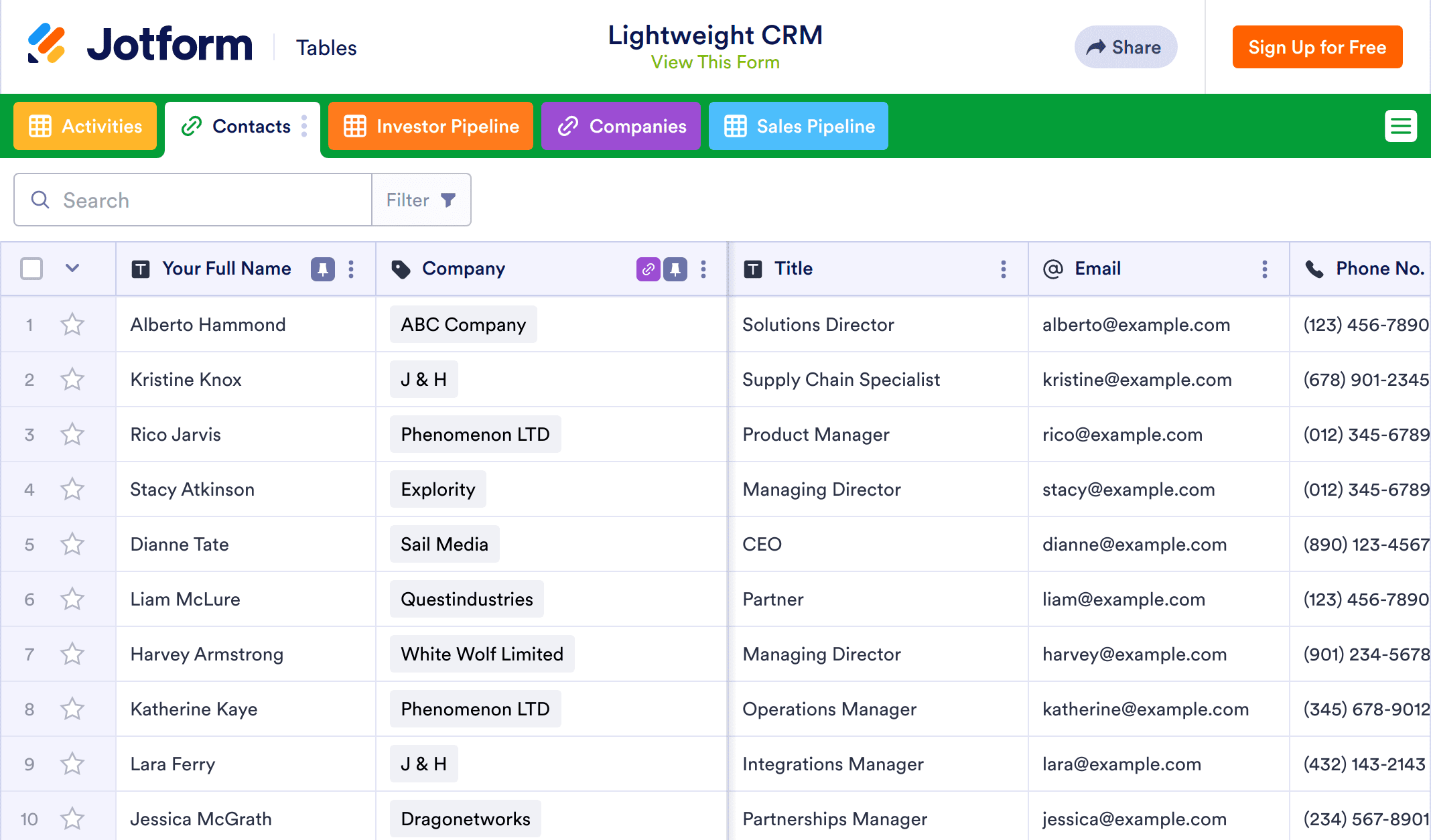The width and height of the screenshot is (1431, 840).
Task: Click into the Search input field
Action: coord(201,200)
